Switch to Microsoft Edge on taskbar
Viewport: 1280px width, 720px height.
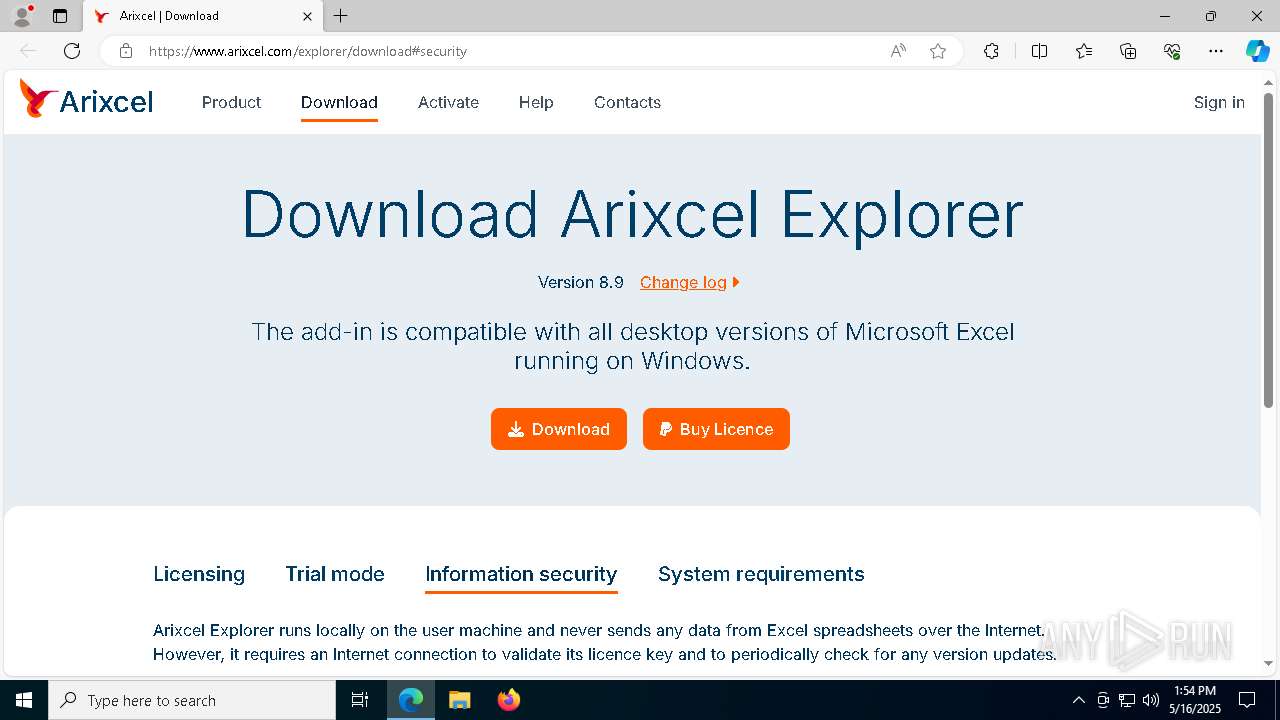point(411,700)
